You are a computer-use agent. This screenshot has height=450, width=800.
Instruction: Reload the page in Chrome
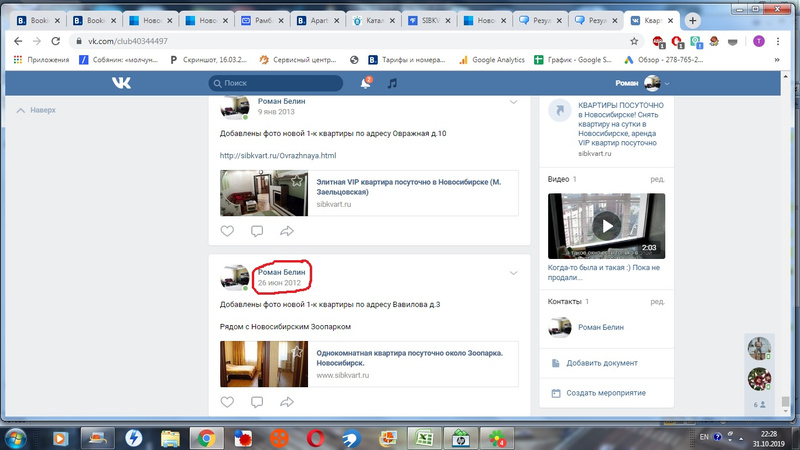coord(57,41)
